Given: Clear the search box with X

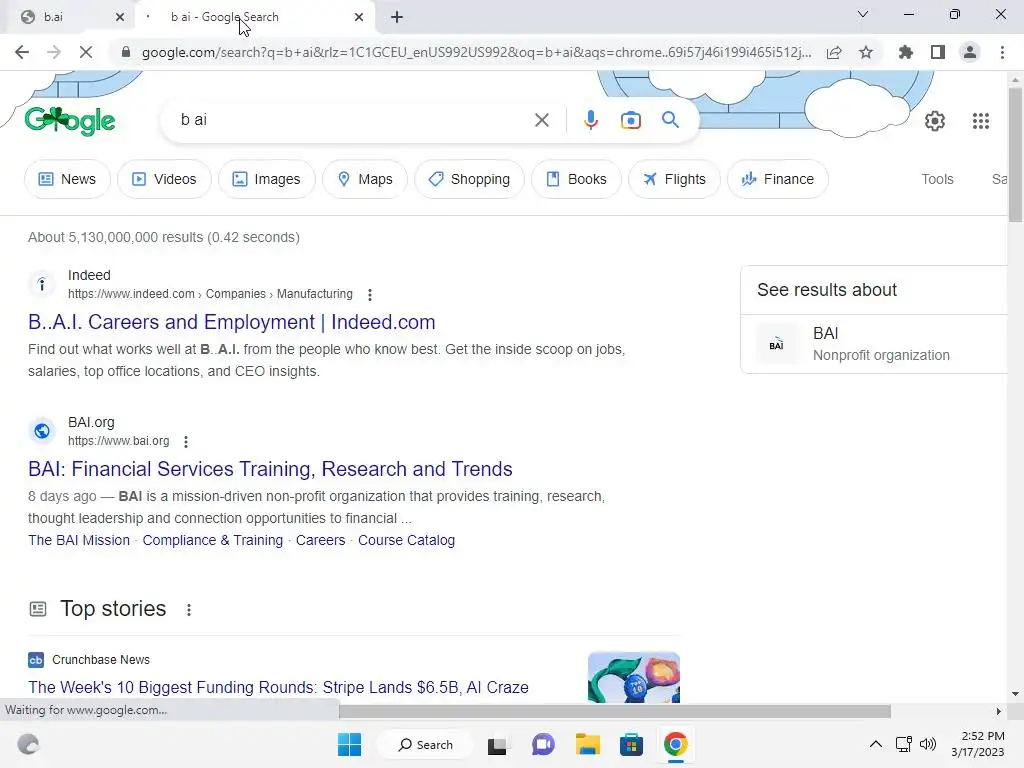Looking at the screenshot, I should (x=541, y=120).
